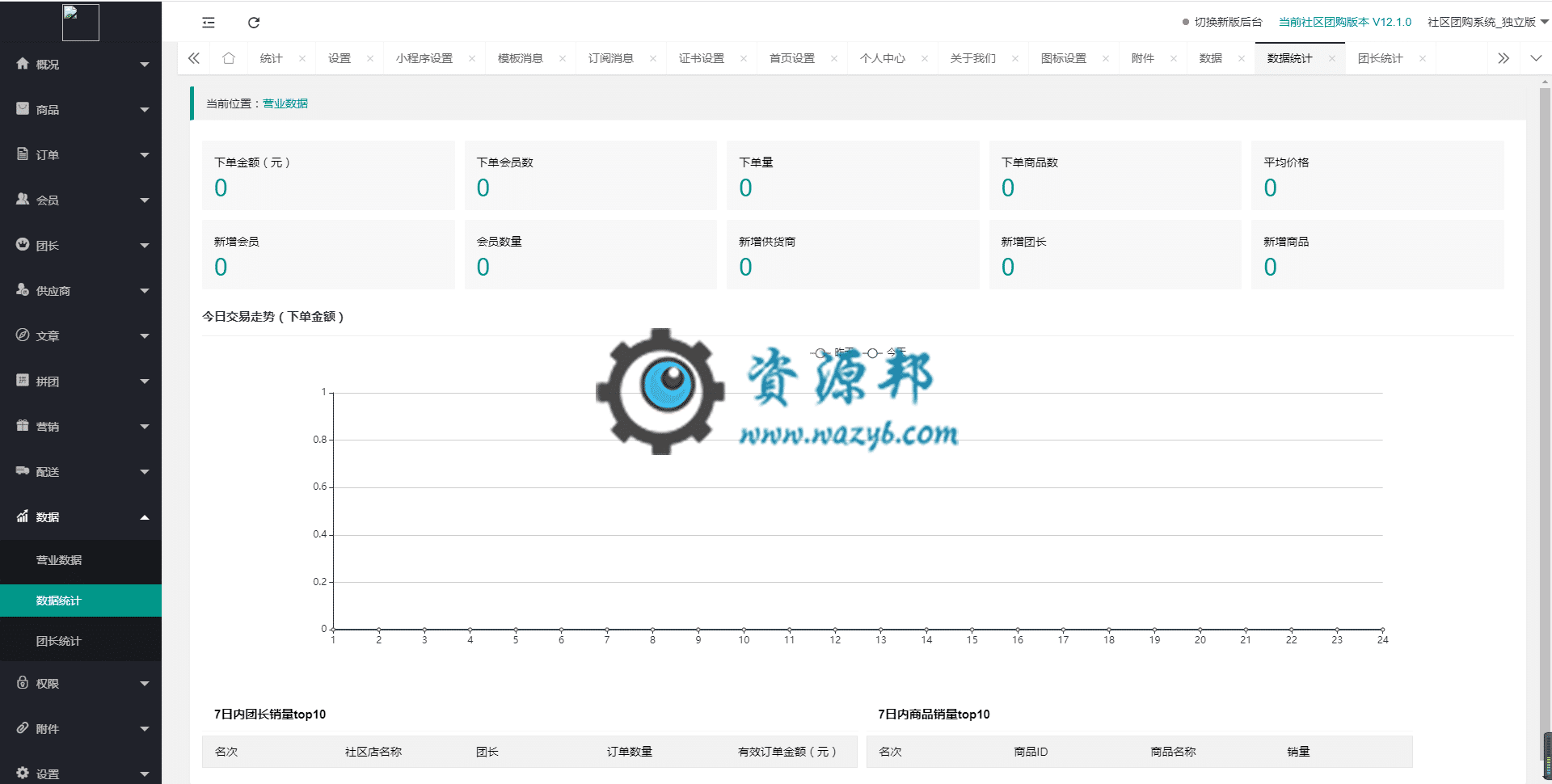Click the 新增供货商 stat card
Image resolution: width=1552 pixels, height=784 pixels.
point(853,255)
